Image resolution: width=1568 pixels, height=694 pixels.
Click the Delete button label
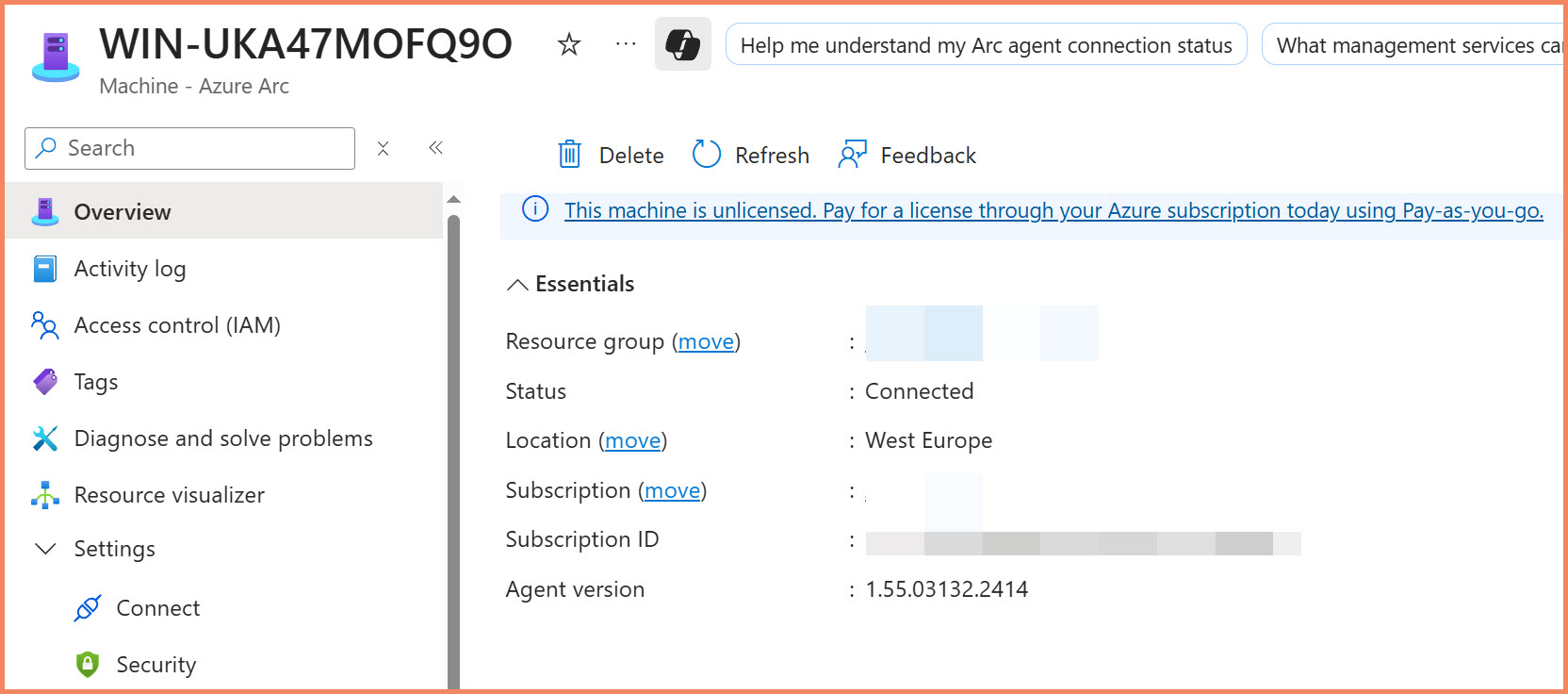tap(631, 156)
